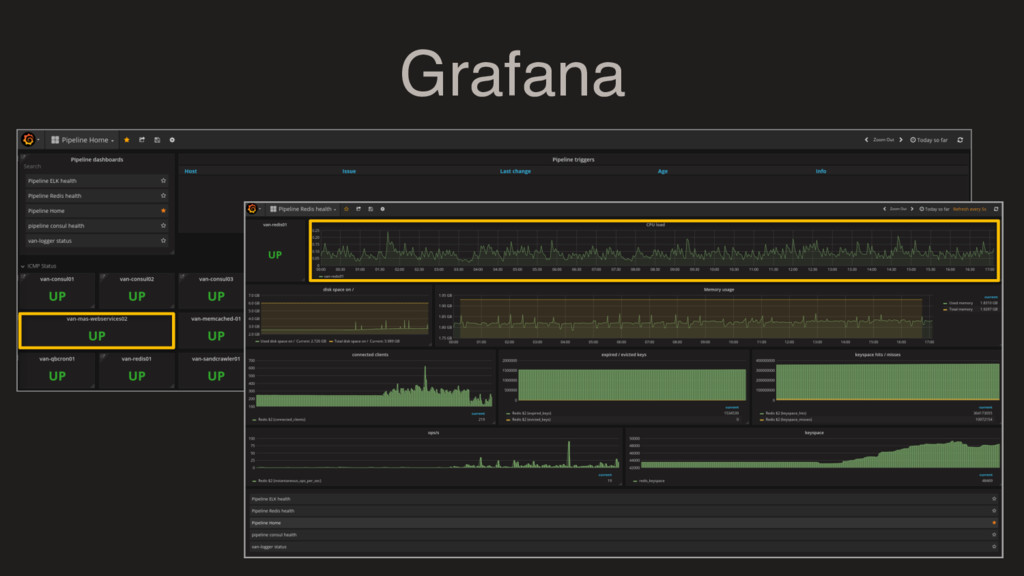Click share icon in Pipeline Redis health toolbar
1024x576 pixels.
tap(358, 209)
